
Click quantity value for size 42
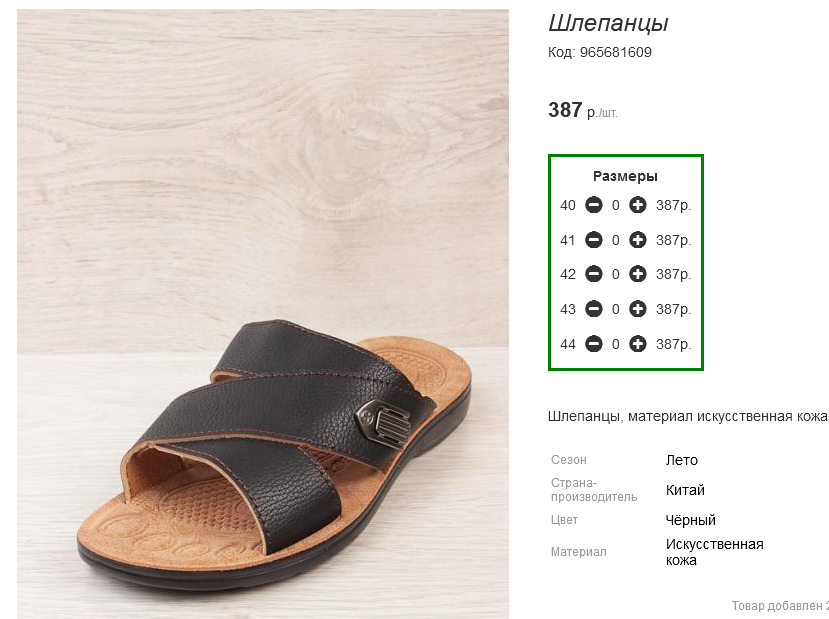click(x=615, y=274)
